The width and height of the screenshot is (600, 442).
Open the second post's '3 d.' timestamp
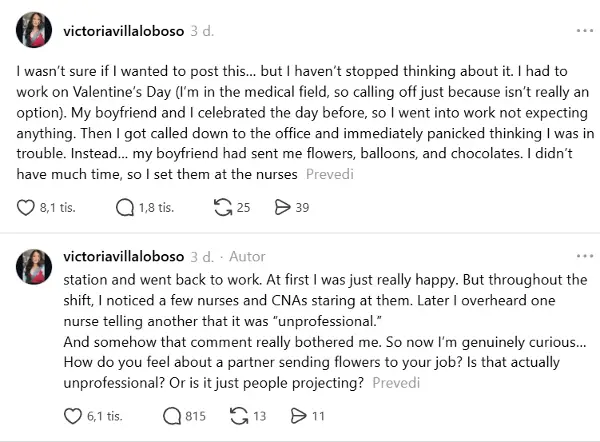tap(203, 257)
